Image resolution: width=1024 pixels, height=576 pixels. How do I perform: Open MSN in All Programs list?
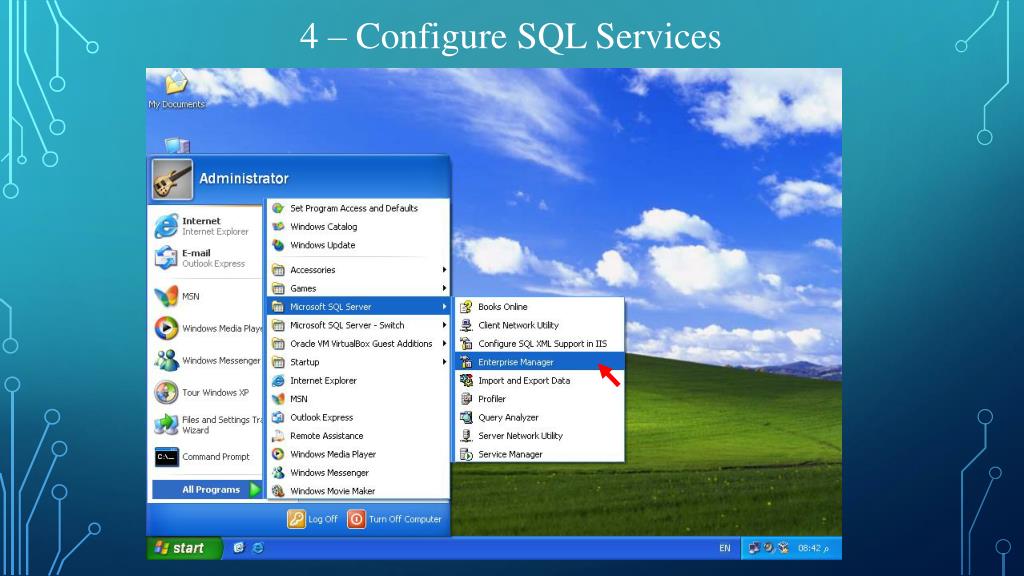click(x=359, y=399)
